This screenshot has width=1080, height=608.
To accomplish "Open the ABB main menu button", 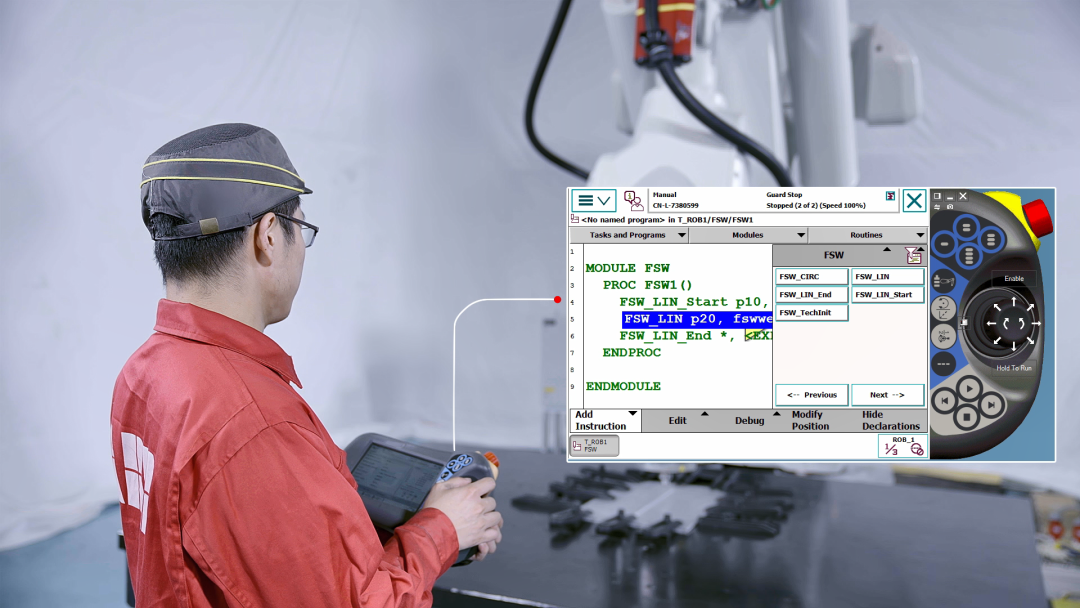I will pos(593,200).
